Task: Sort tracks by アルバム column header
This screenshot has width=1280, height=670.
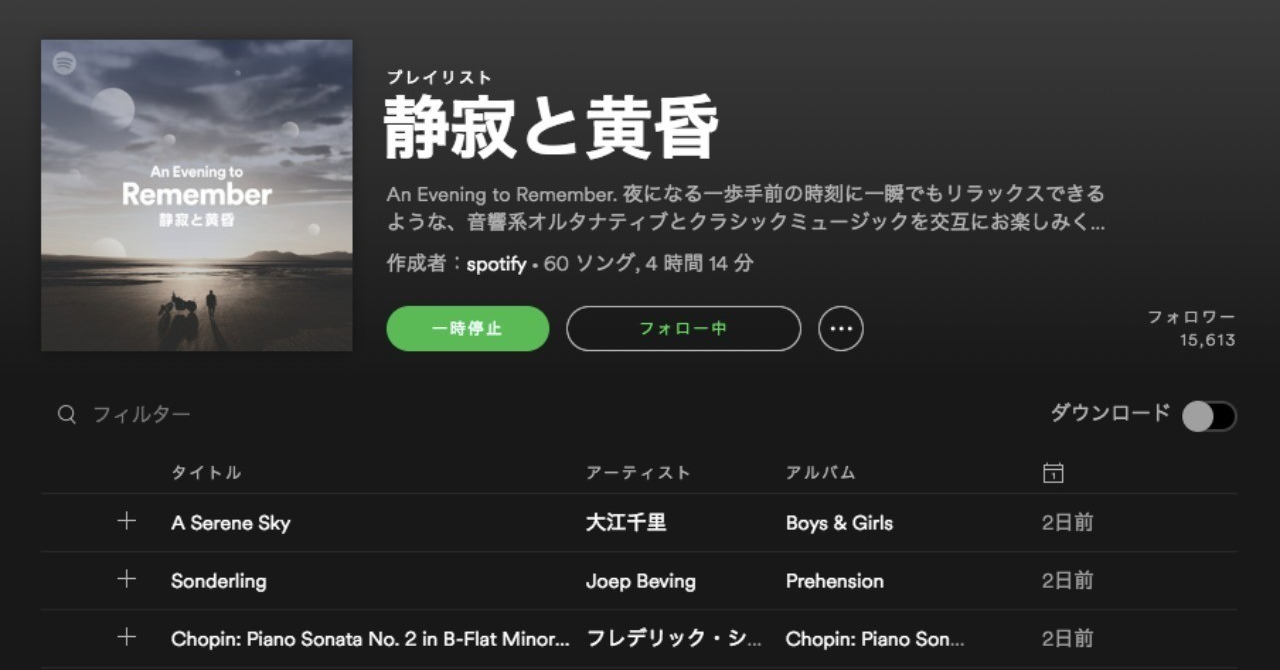Action: tap(821, 472)
